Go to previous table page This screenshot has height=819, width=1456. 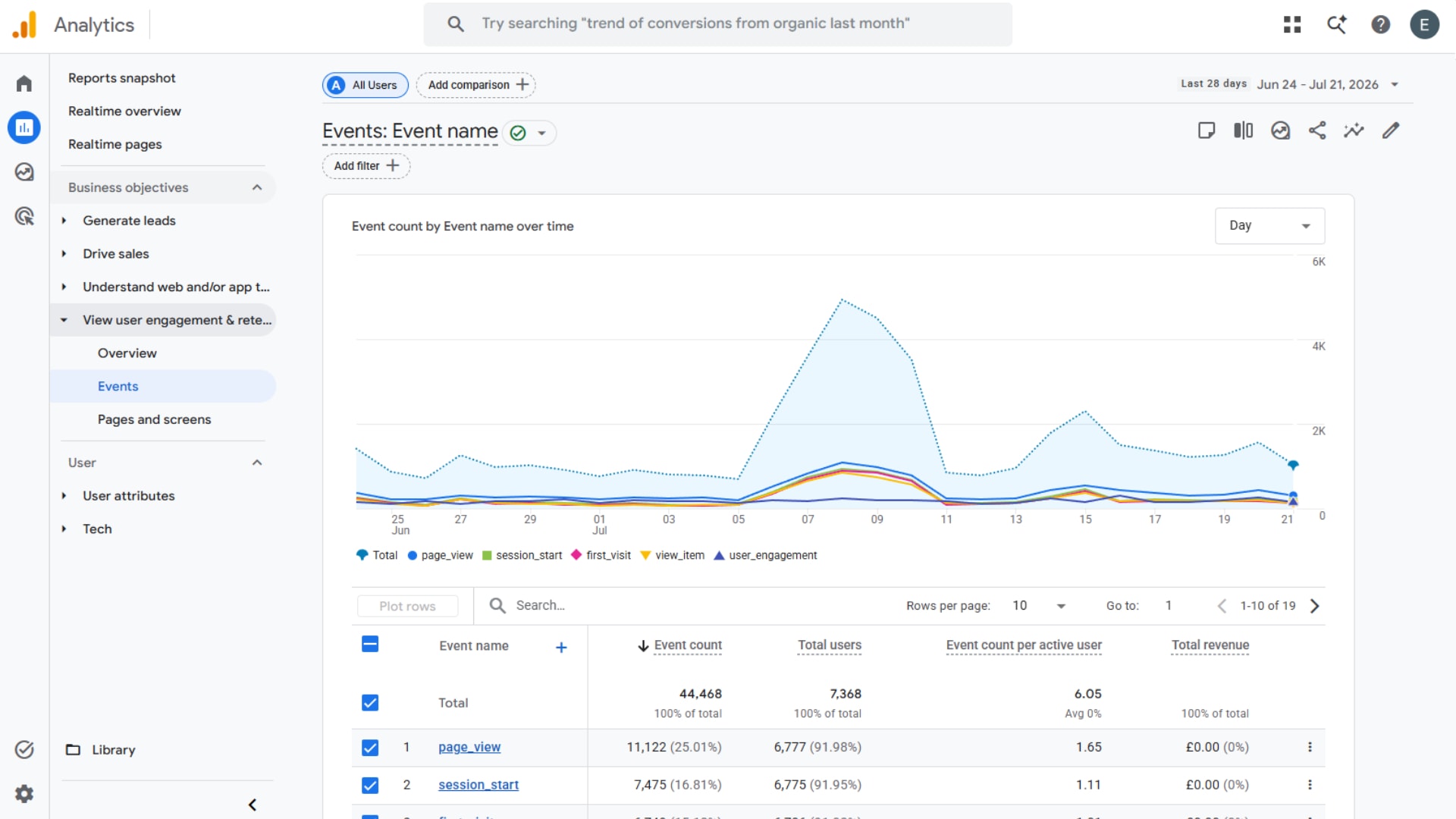(1222, 606)
